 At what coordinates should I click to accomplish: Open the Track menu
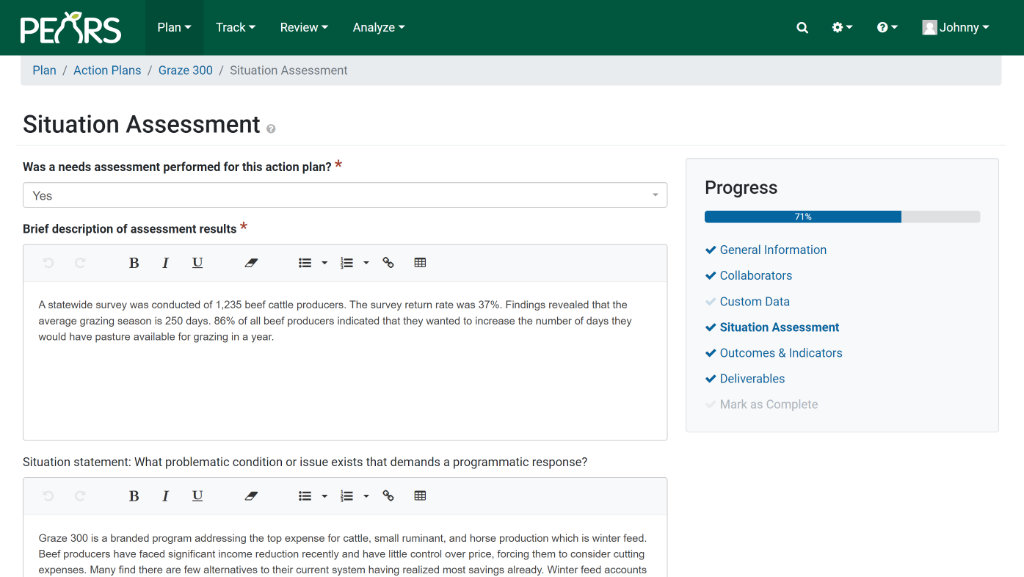click(235, 27)
